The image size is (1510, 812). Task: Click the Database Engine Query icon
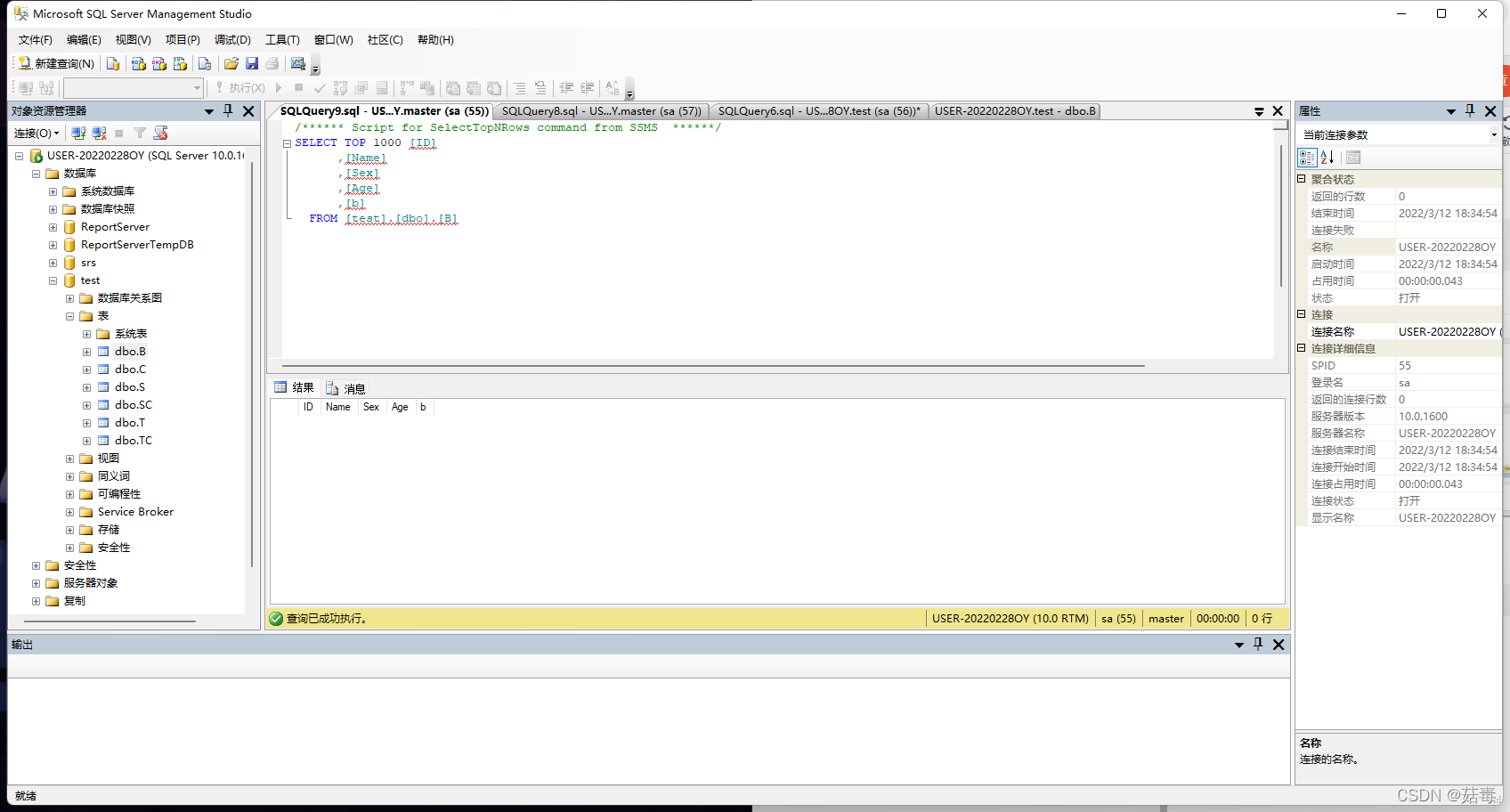(113, 63)
